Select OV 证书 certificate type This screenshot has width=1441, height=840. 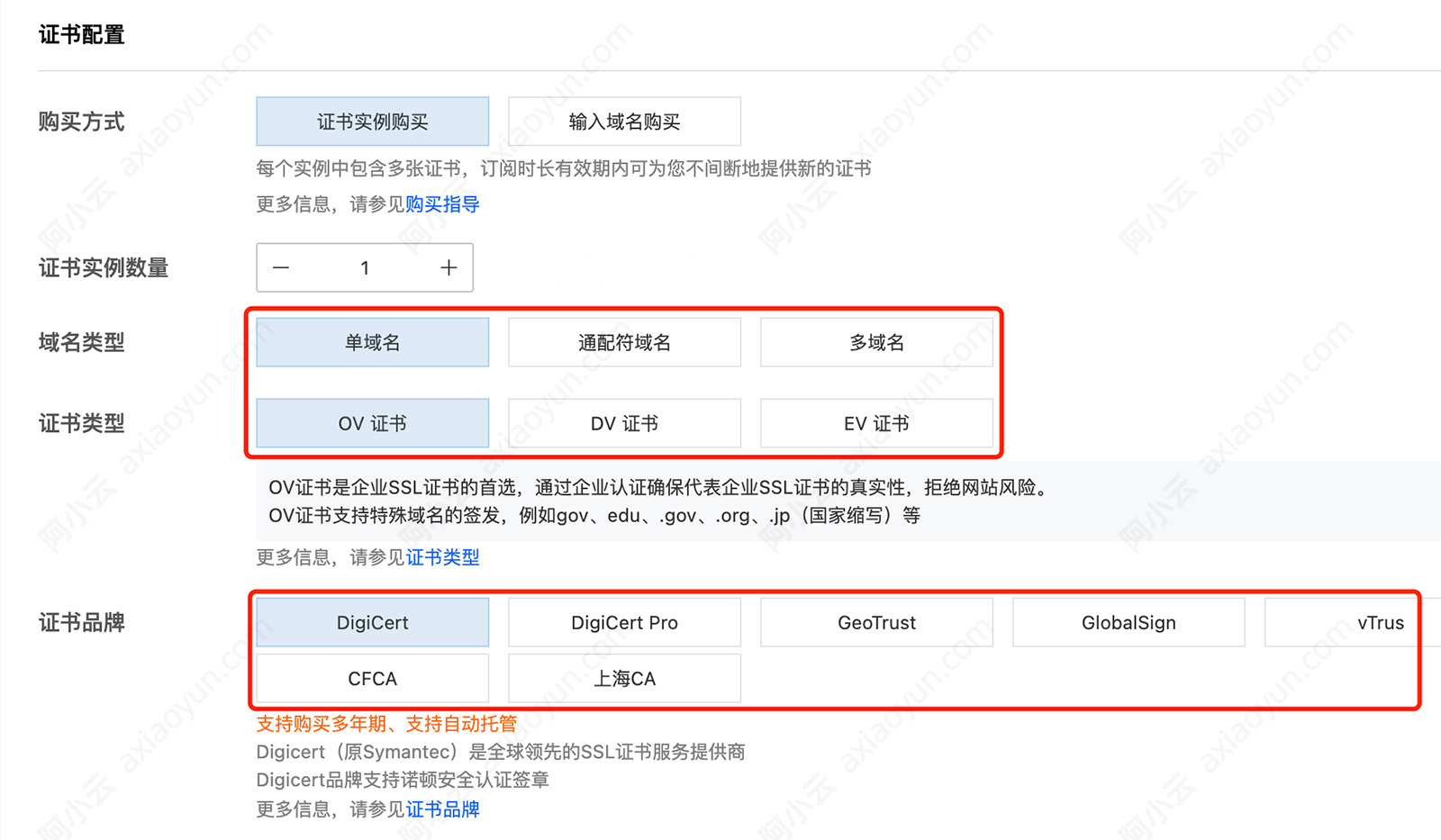(372, 423)
